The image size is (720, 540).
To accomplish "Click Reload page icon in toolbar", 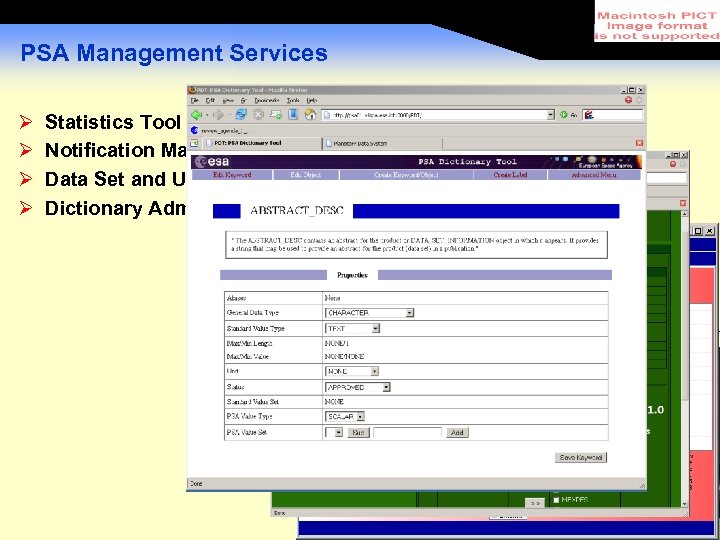I will [x=241, y=115].
